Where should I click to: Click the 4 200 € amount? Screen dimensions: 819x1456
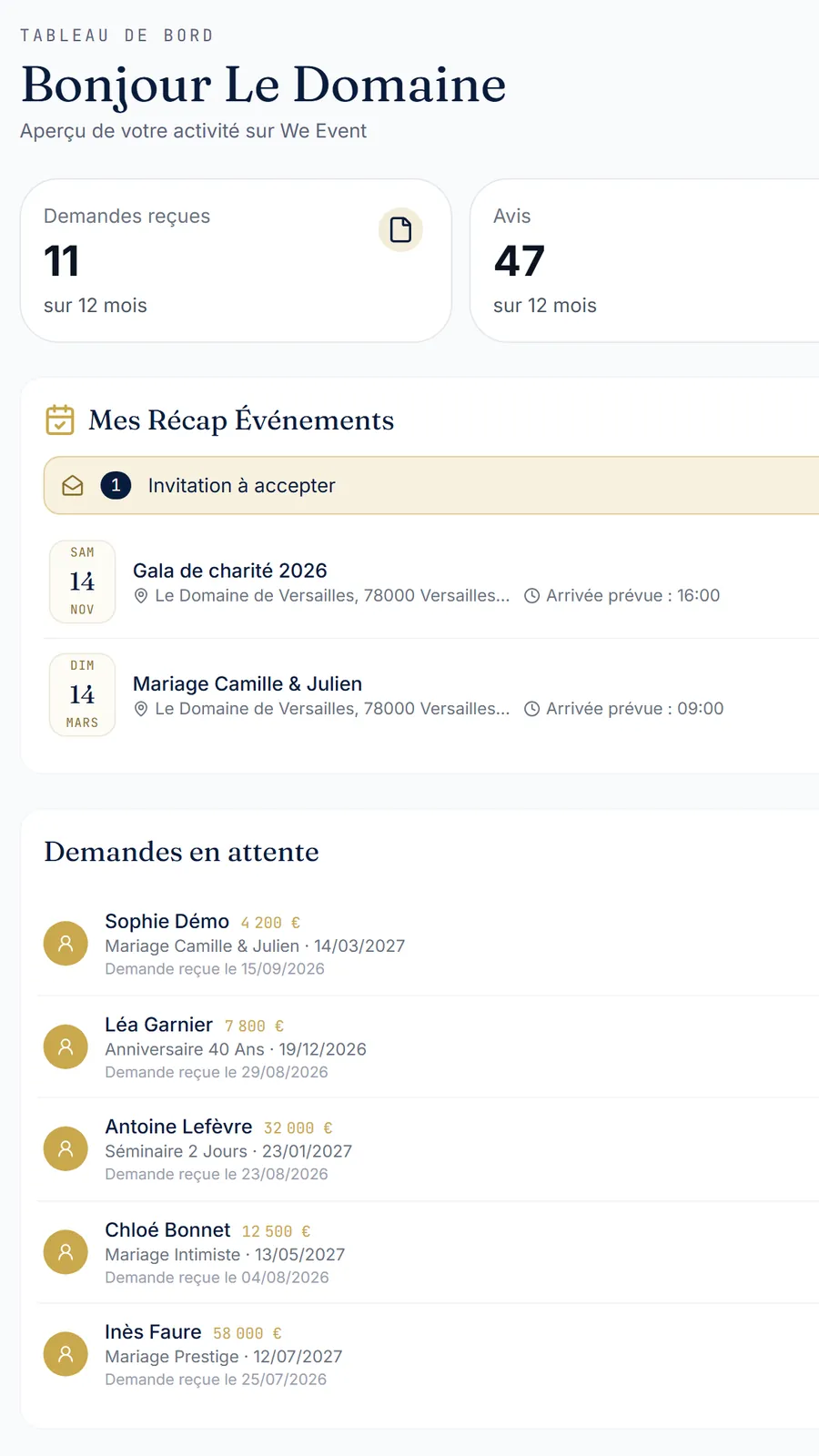point(270,923)
